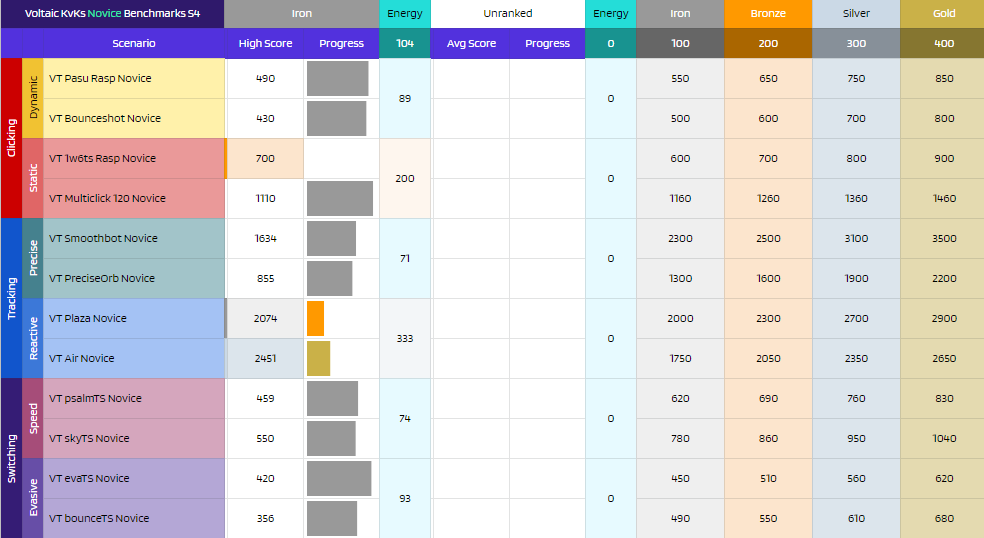
Task: Click the Reactive energy value 333
Action: (405, 338)
